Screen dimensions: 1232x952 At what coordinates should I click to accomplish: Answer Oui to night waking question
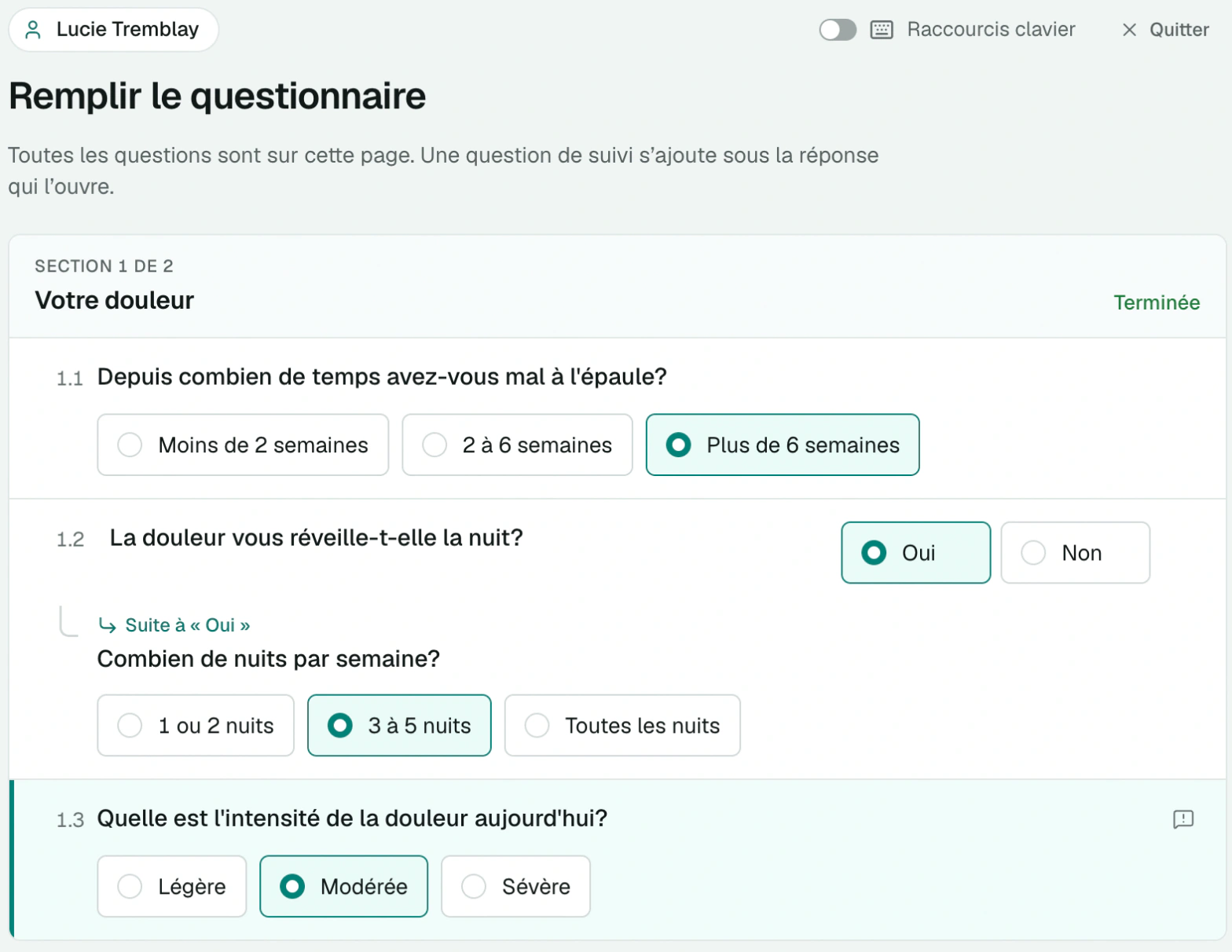915,552
